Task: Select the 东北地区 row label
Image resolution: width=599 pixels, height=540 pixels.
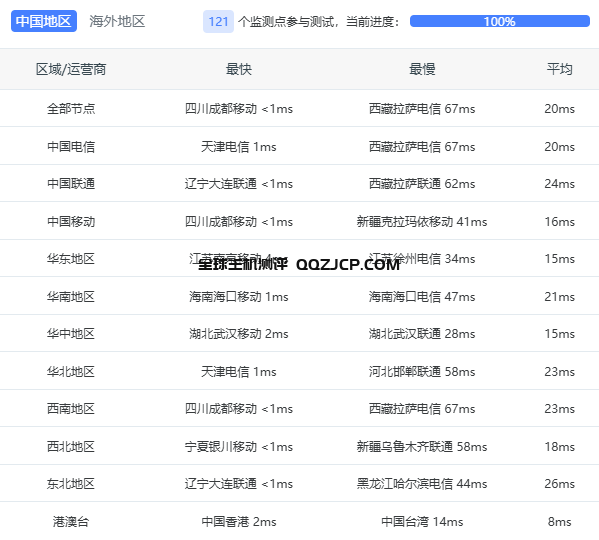Action: pos(71,484)
